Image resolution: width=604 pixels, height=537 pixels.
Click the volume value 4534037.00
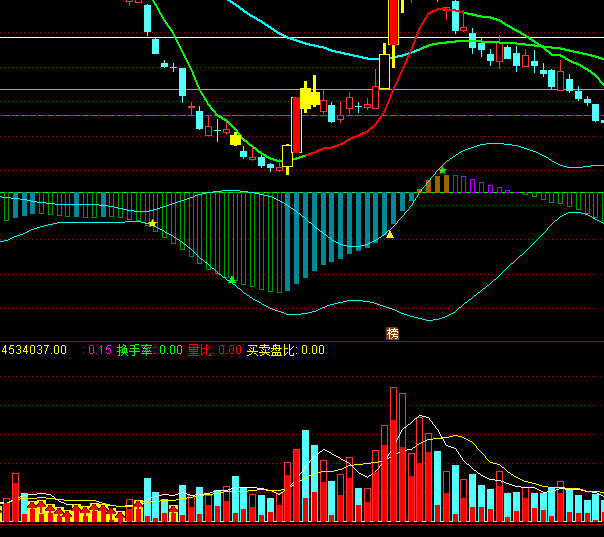34,350
